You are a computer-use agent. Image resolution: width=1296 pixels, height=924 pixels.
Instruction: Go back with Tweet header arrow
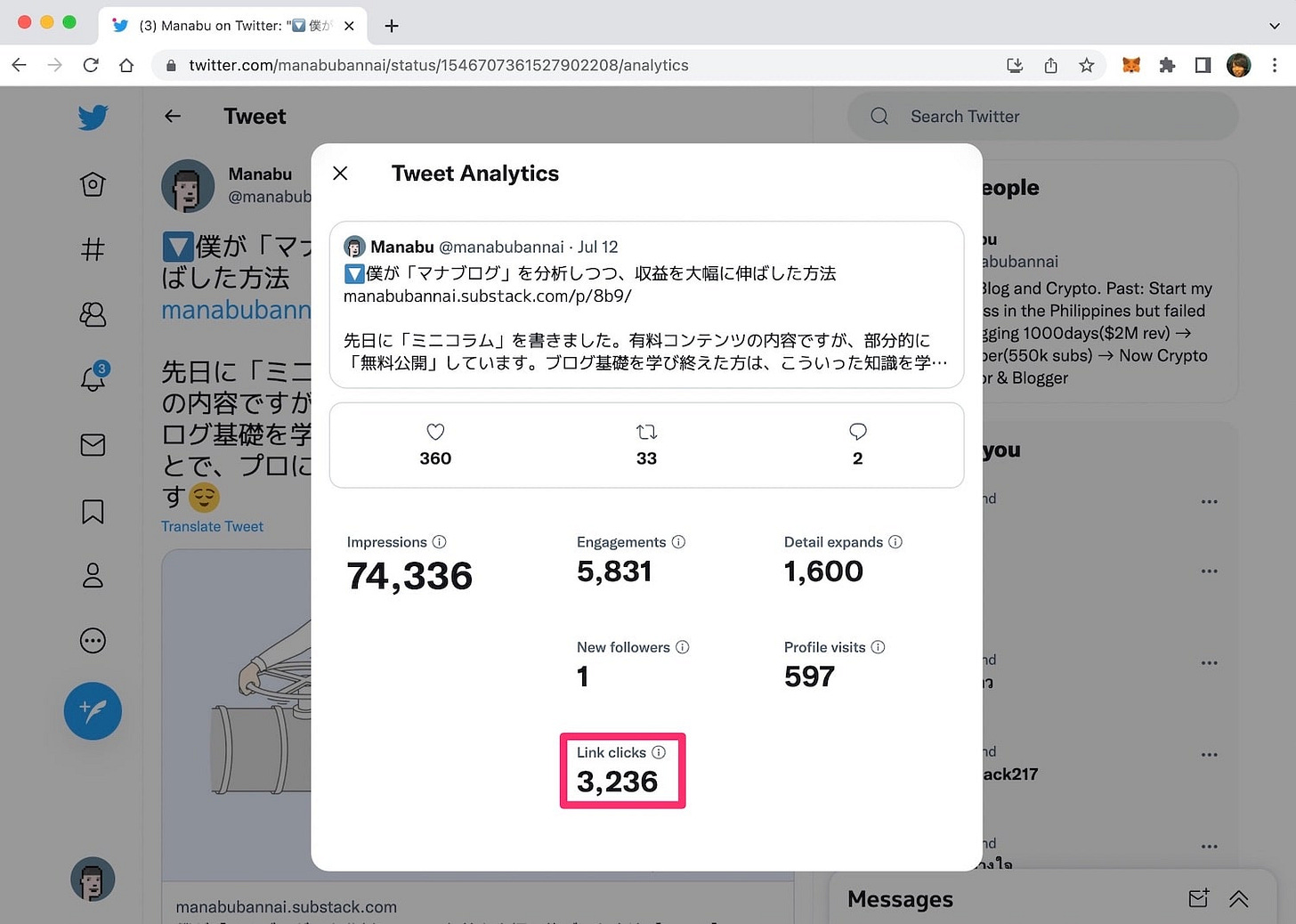(x=173, y=116)
